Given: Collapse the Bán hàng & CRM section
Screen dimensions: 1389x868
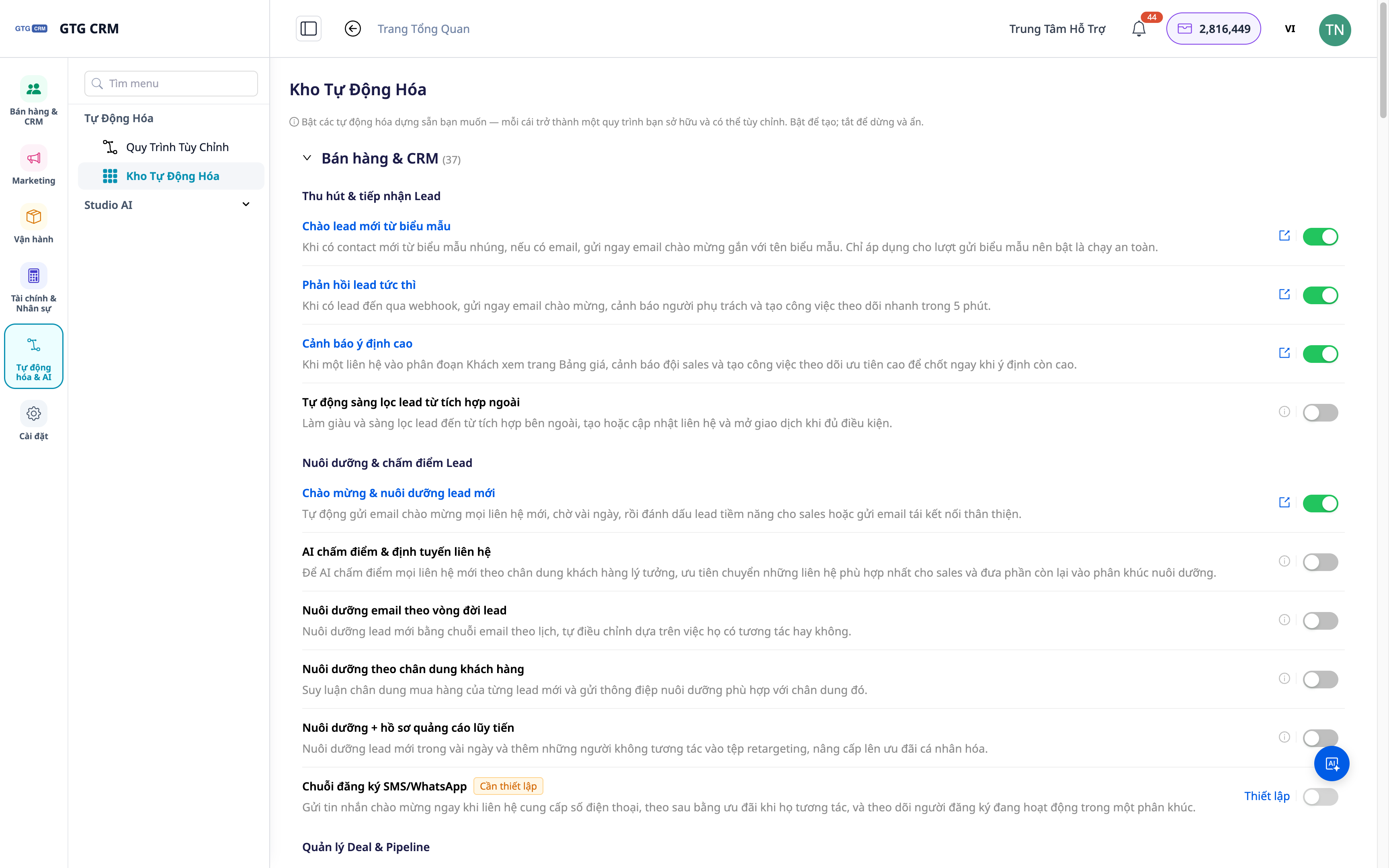Looking at the screenshot, I should pos(307,158).
